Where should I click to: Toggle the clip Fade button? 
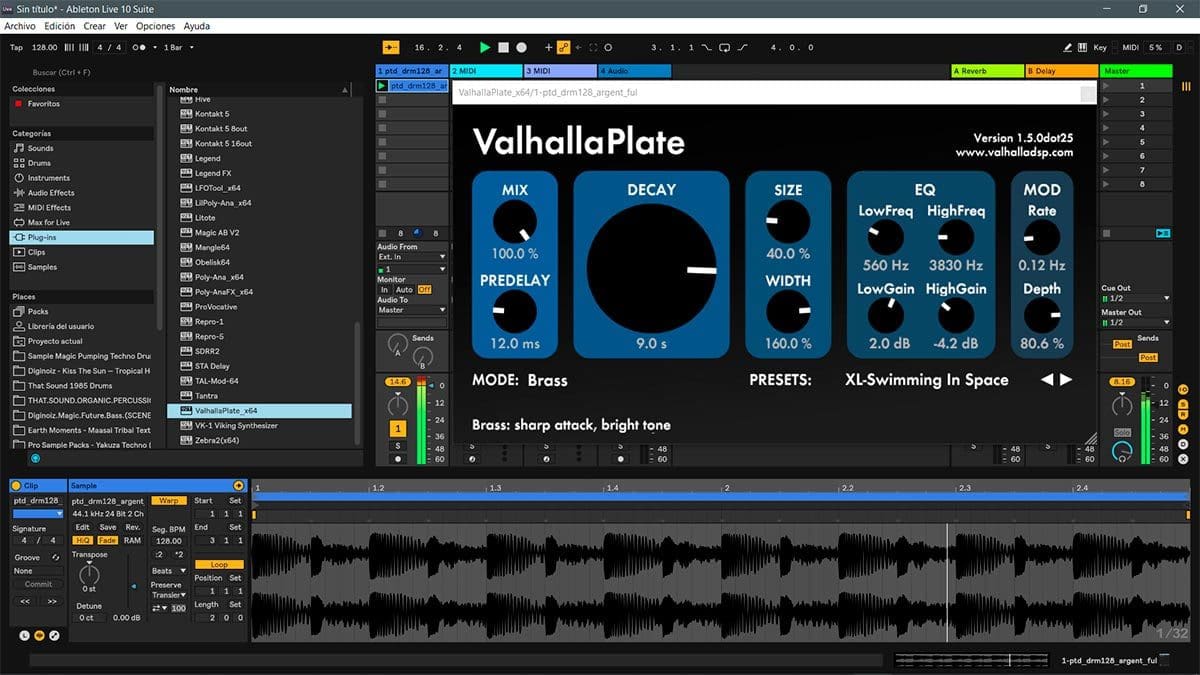coord(107,540)
